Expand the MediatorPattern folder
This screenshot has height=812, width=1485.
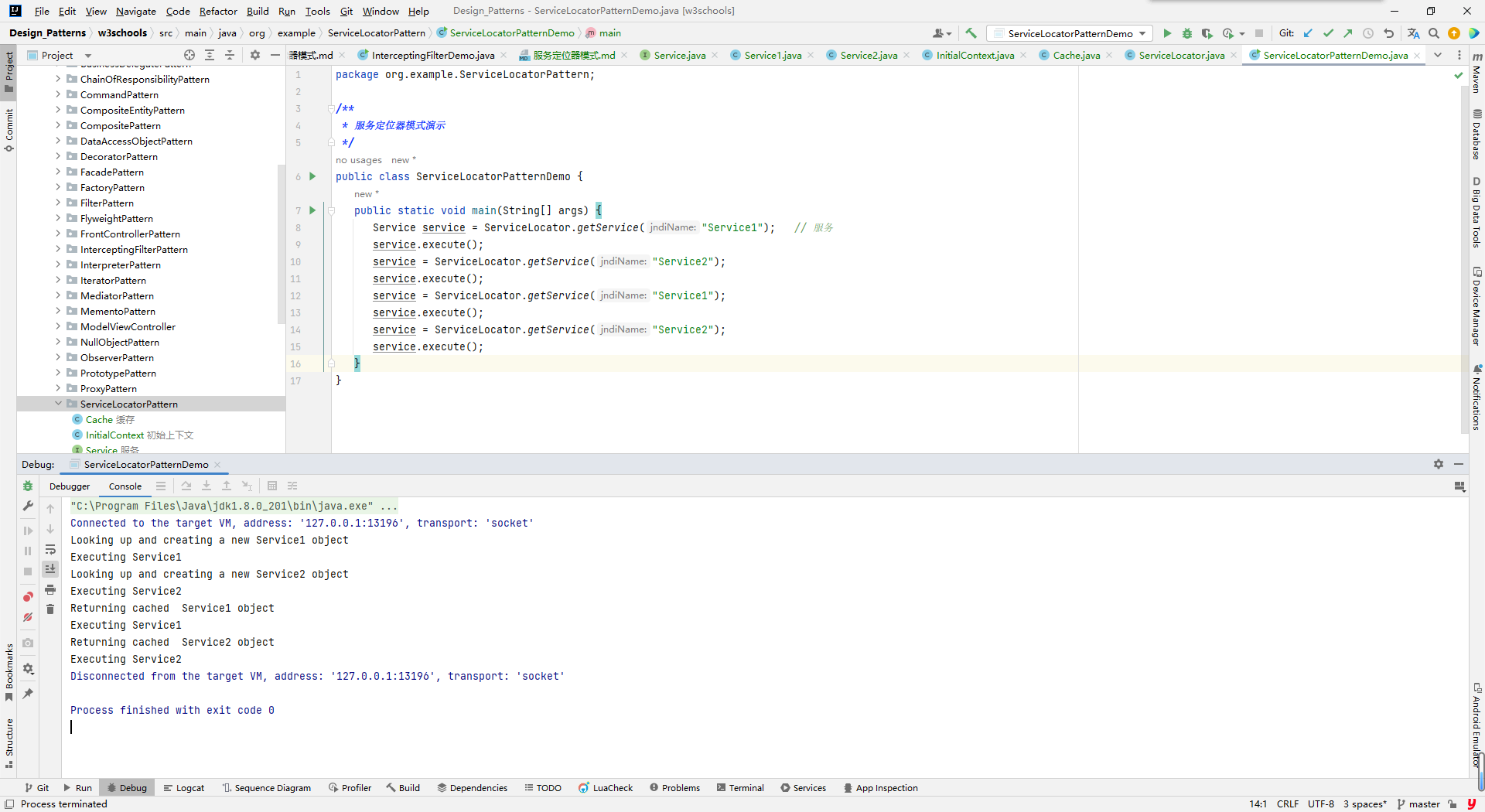[58, 295]
